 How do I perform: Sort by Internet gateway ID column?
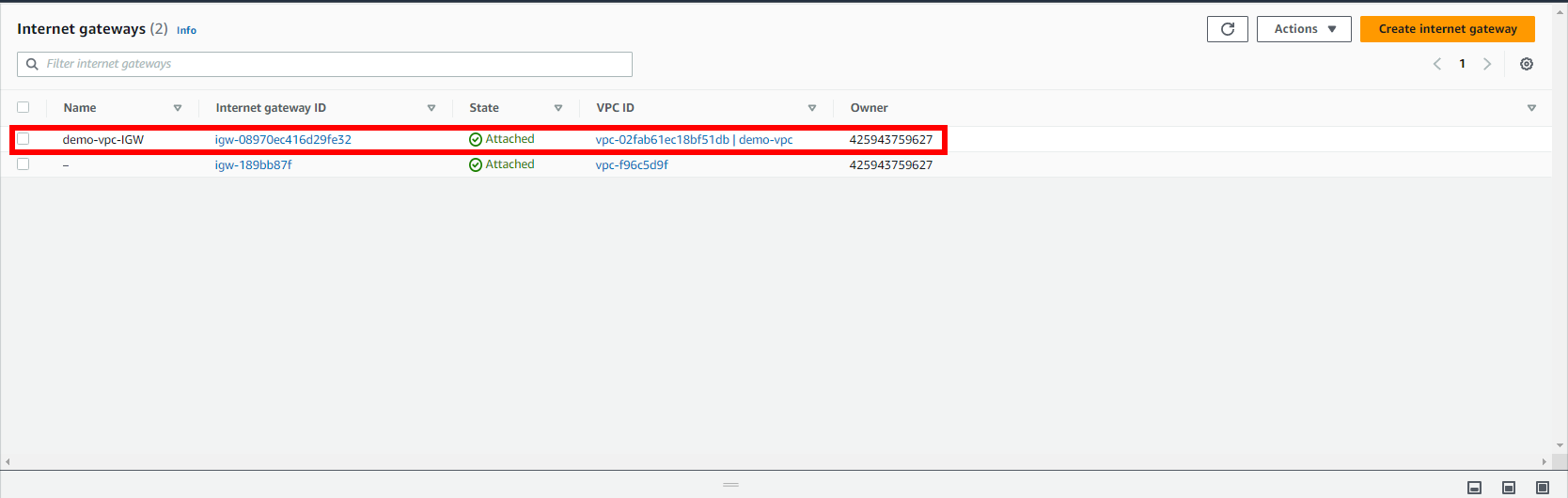pos(431,108)
